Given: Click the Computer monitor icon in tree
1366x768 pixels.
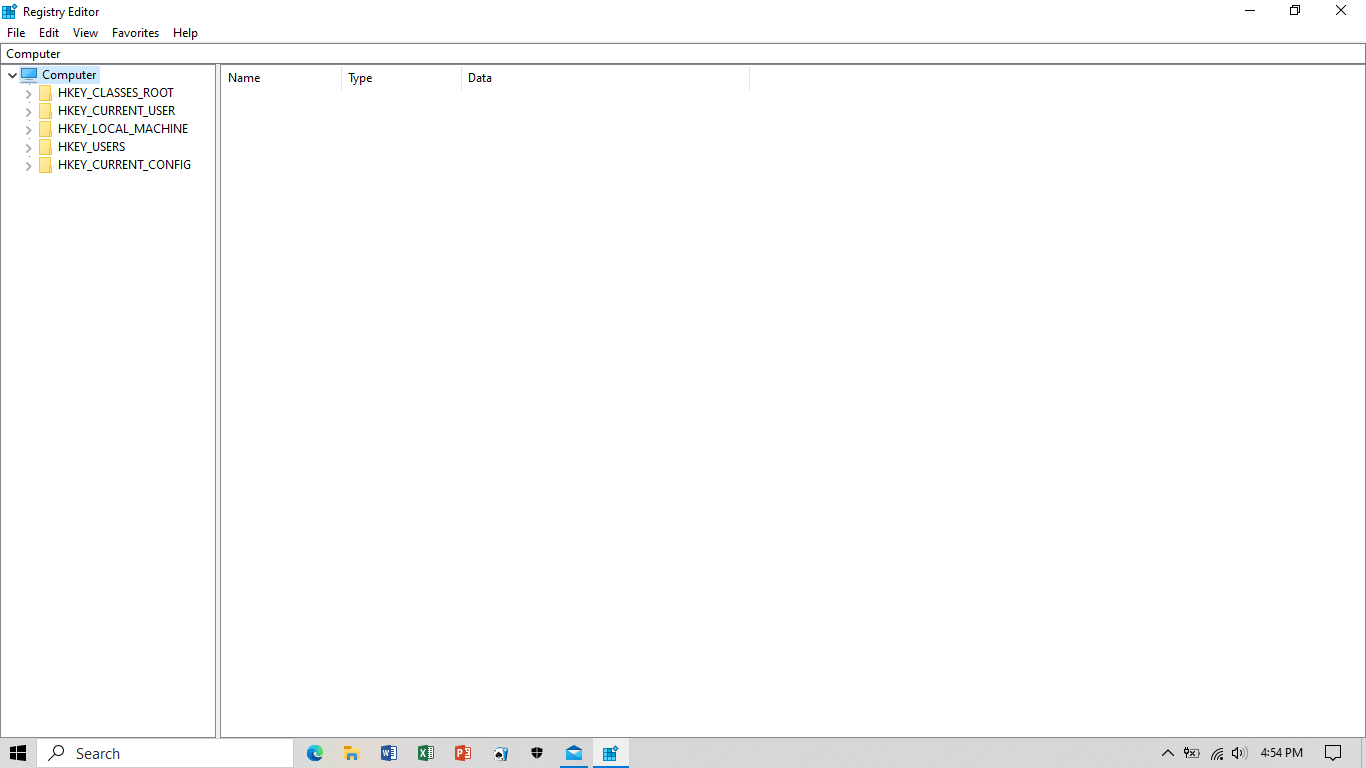Looking at the screenshot, I should (x=29, y=75).
